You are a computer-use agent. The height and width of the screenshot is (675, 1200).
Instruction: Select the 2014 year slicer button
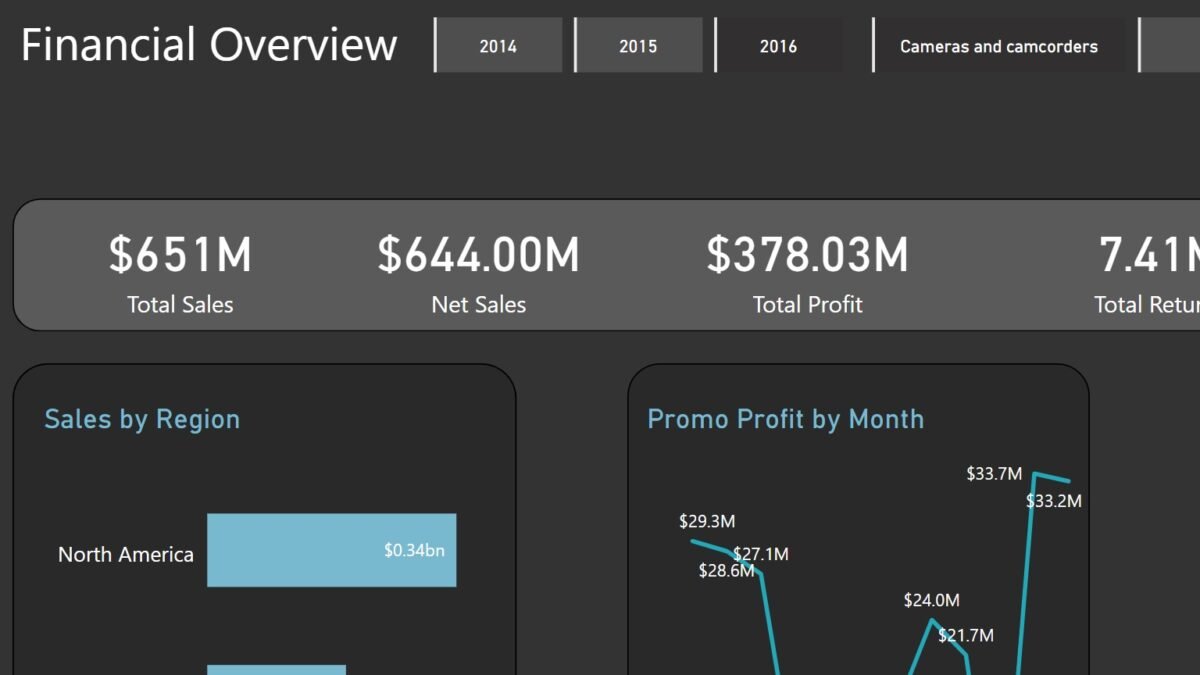(498, 46)
